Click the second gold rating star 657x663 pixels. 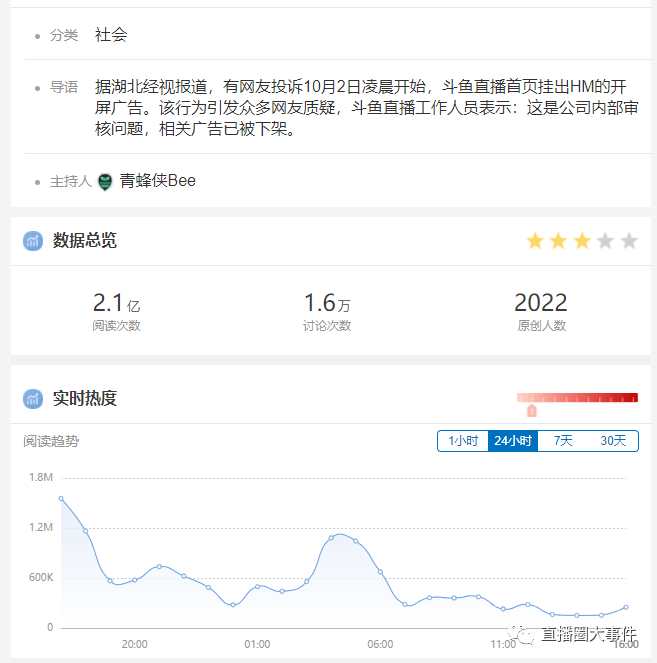coord(558,241)
